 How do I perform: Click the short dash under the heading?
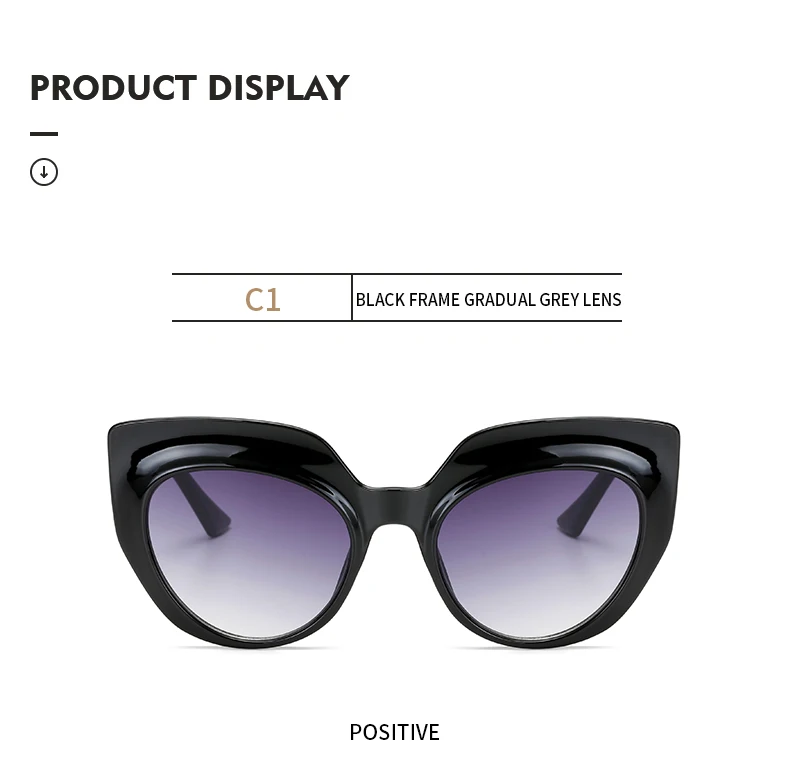(44, 134)
